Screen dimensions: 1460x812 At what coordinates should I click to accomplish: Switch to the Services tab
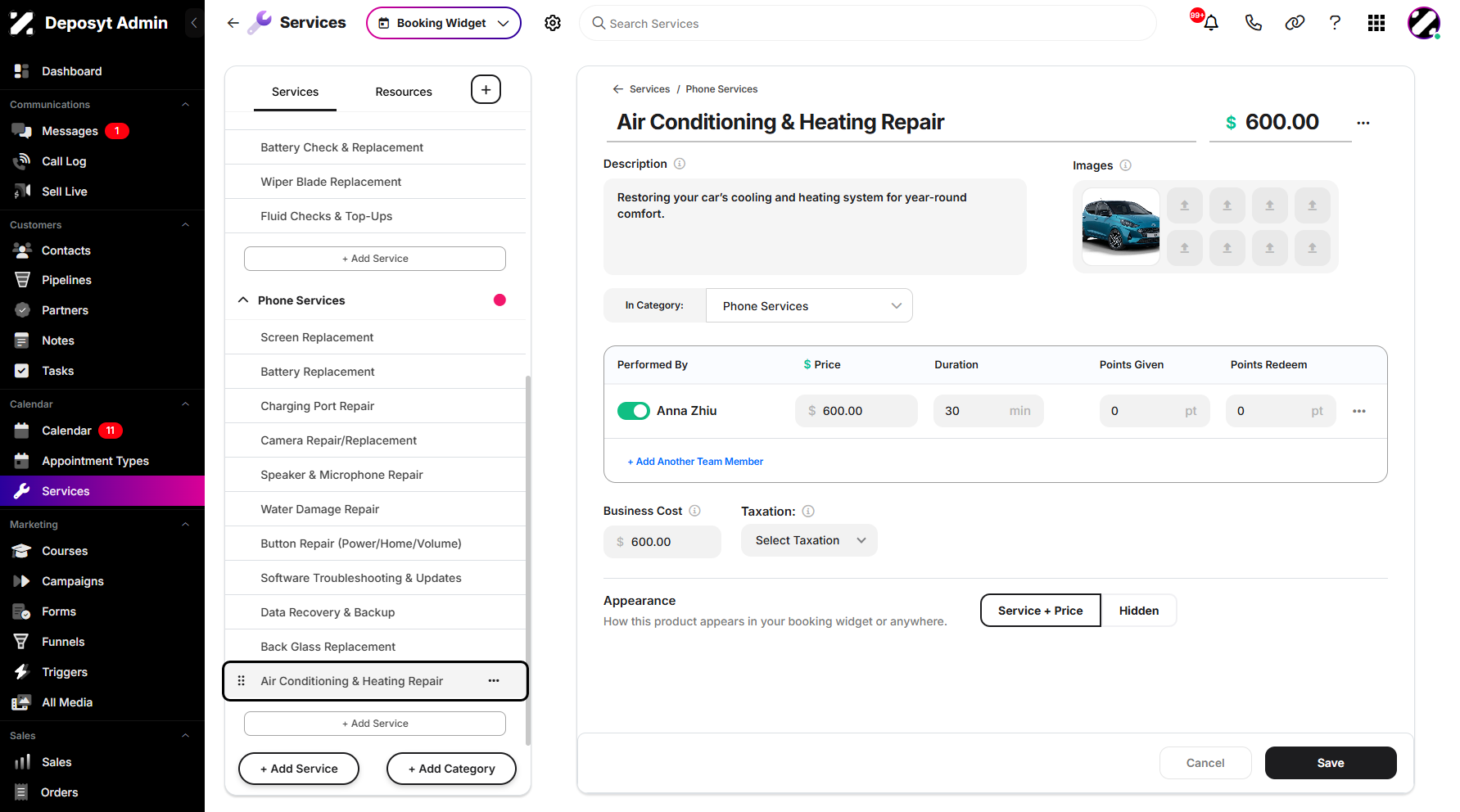295,92
